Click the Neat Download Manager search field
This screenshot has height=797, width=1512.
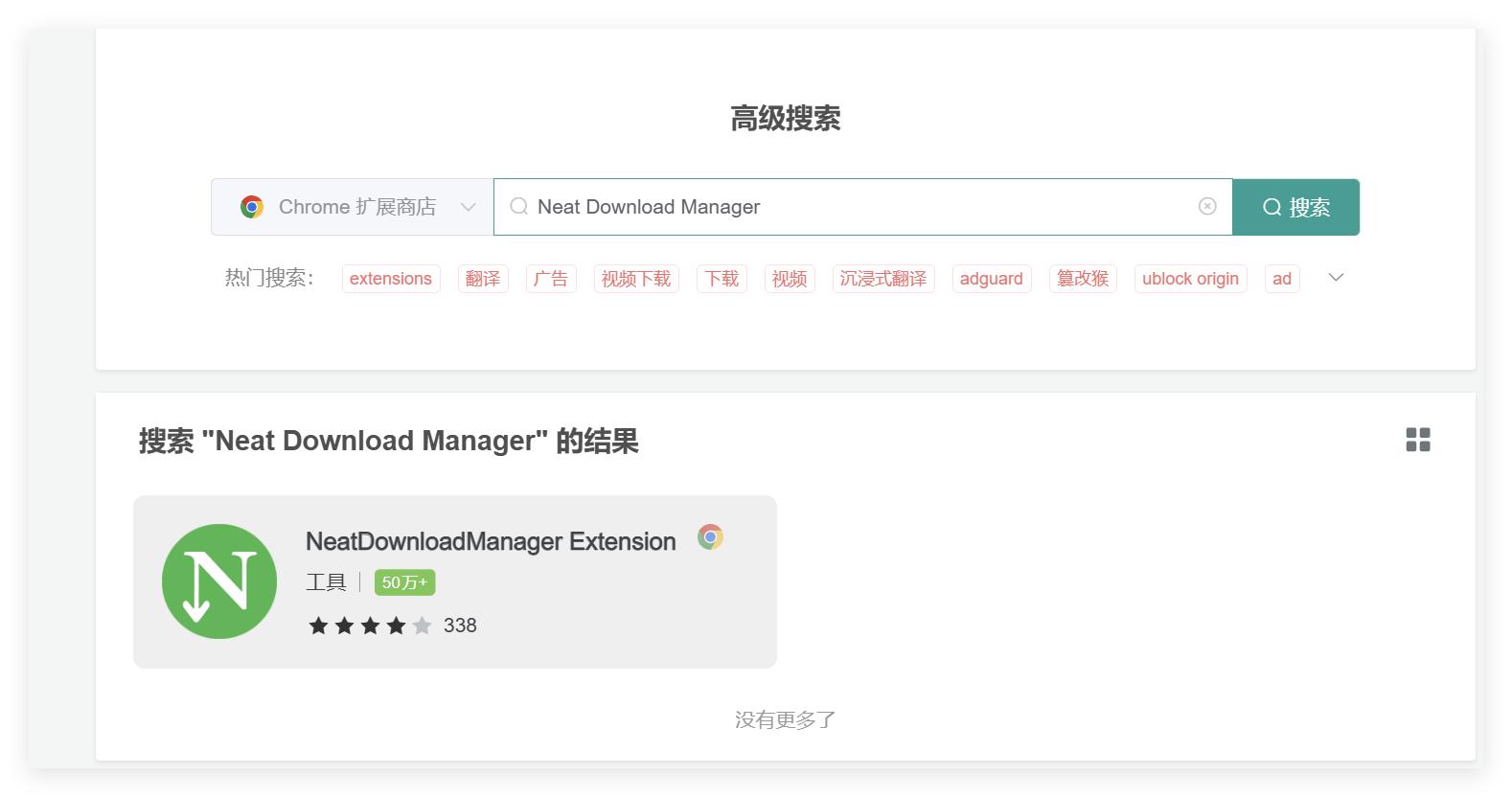point(862,207)
